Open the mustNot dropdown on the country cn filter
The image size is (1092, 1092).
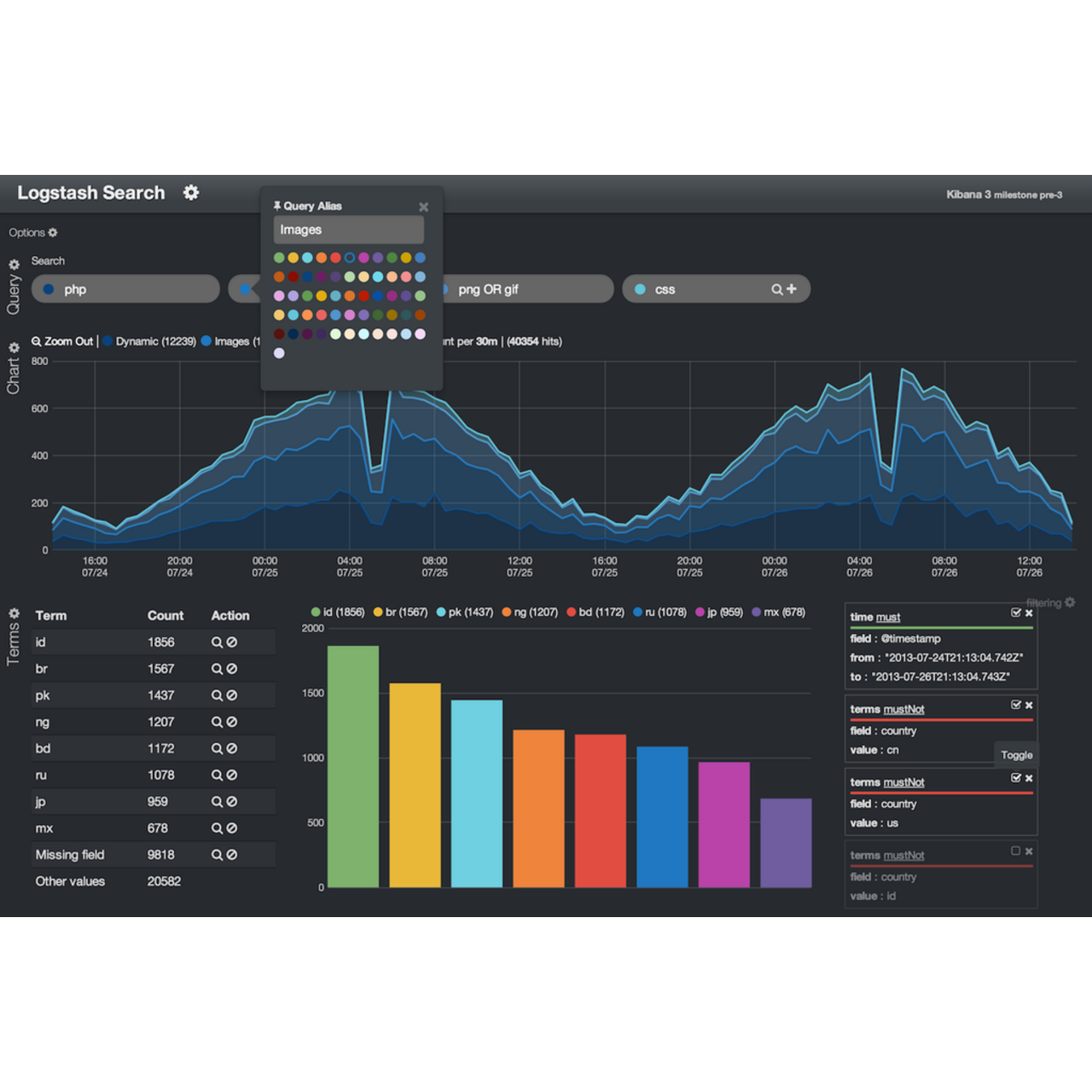903,708
